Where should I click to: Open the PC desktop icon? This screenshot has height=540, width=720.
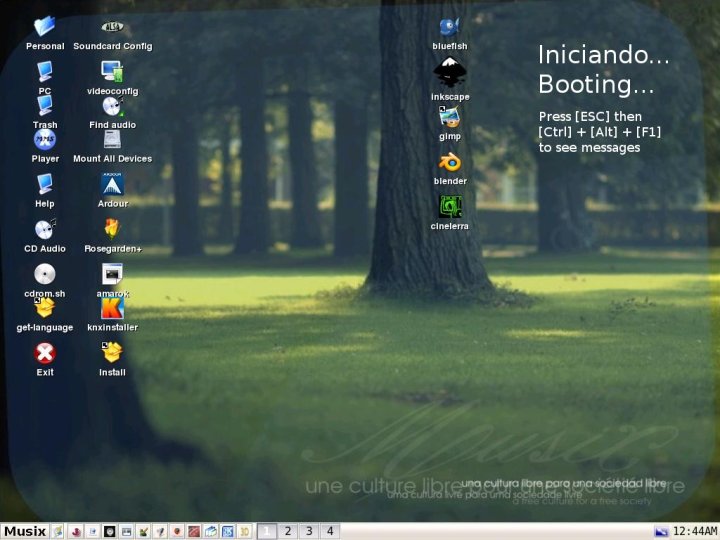pos(45,72)
